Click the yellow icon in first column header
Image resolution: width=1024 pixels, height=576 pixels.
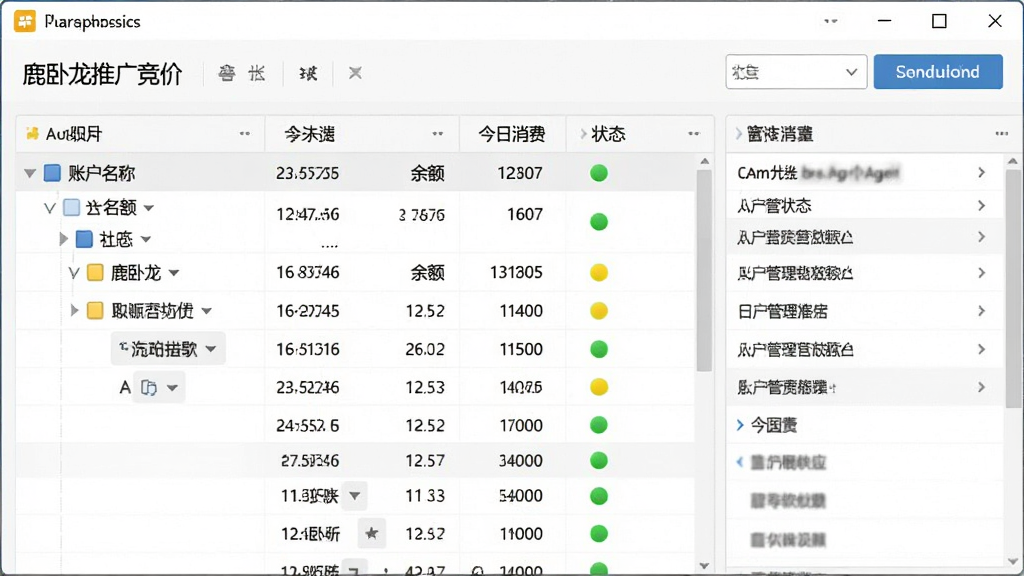[32, 134]
